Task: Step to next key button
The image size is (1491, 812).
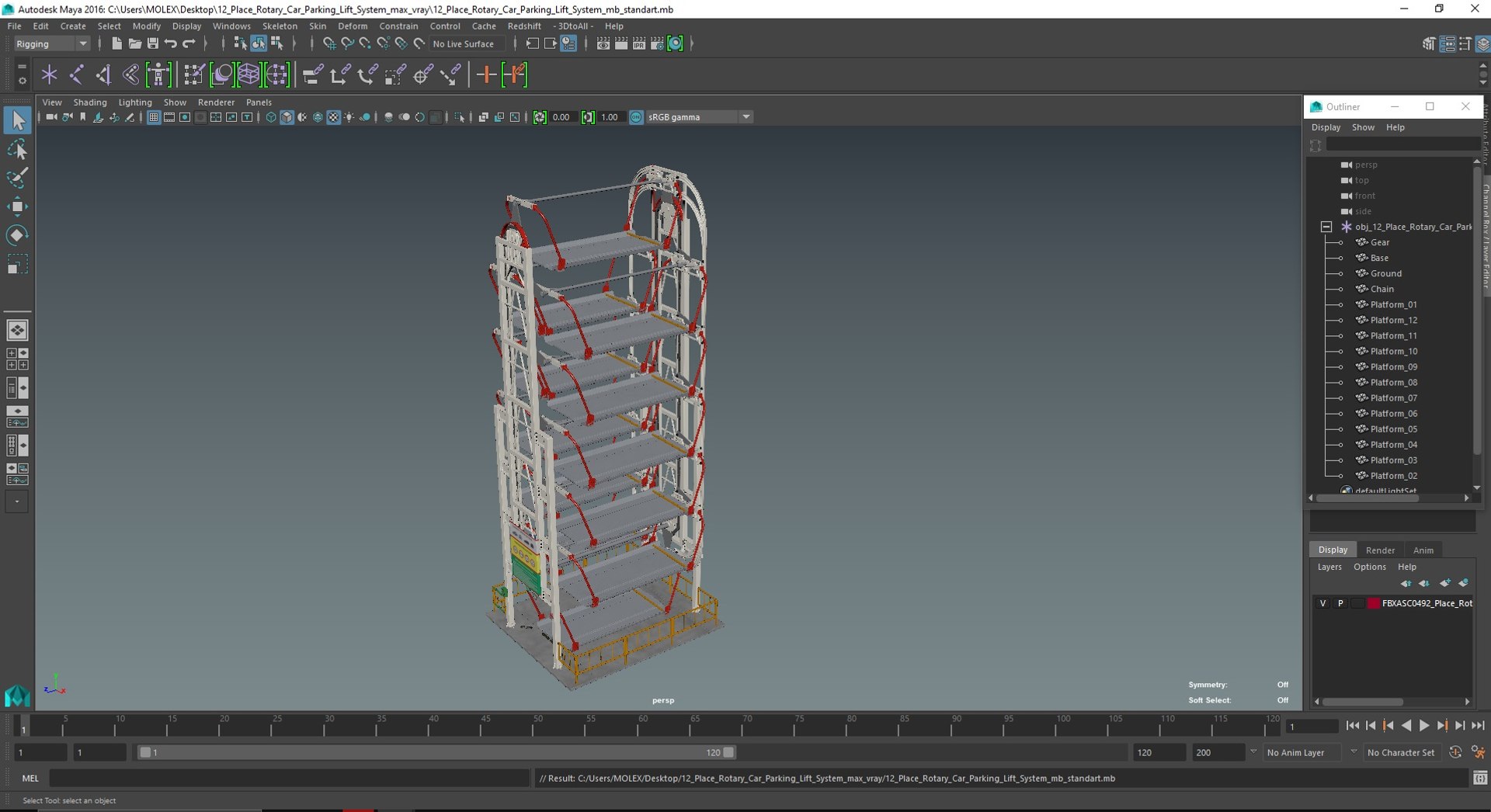Action: click(1442, 726)
